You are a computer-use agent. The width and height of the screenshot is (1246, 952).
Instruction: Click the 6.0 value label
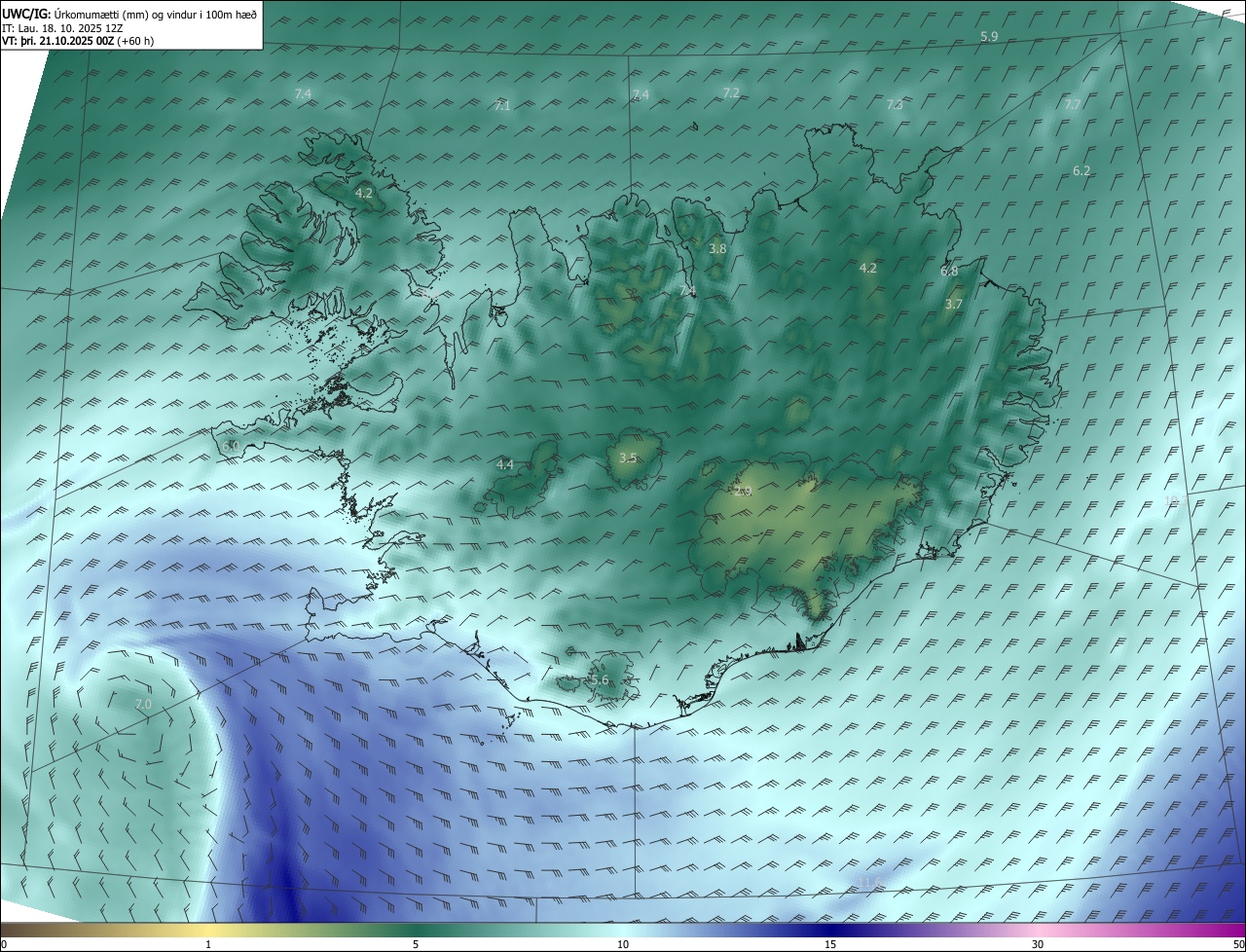click(231, 446)
